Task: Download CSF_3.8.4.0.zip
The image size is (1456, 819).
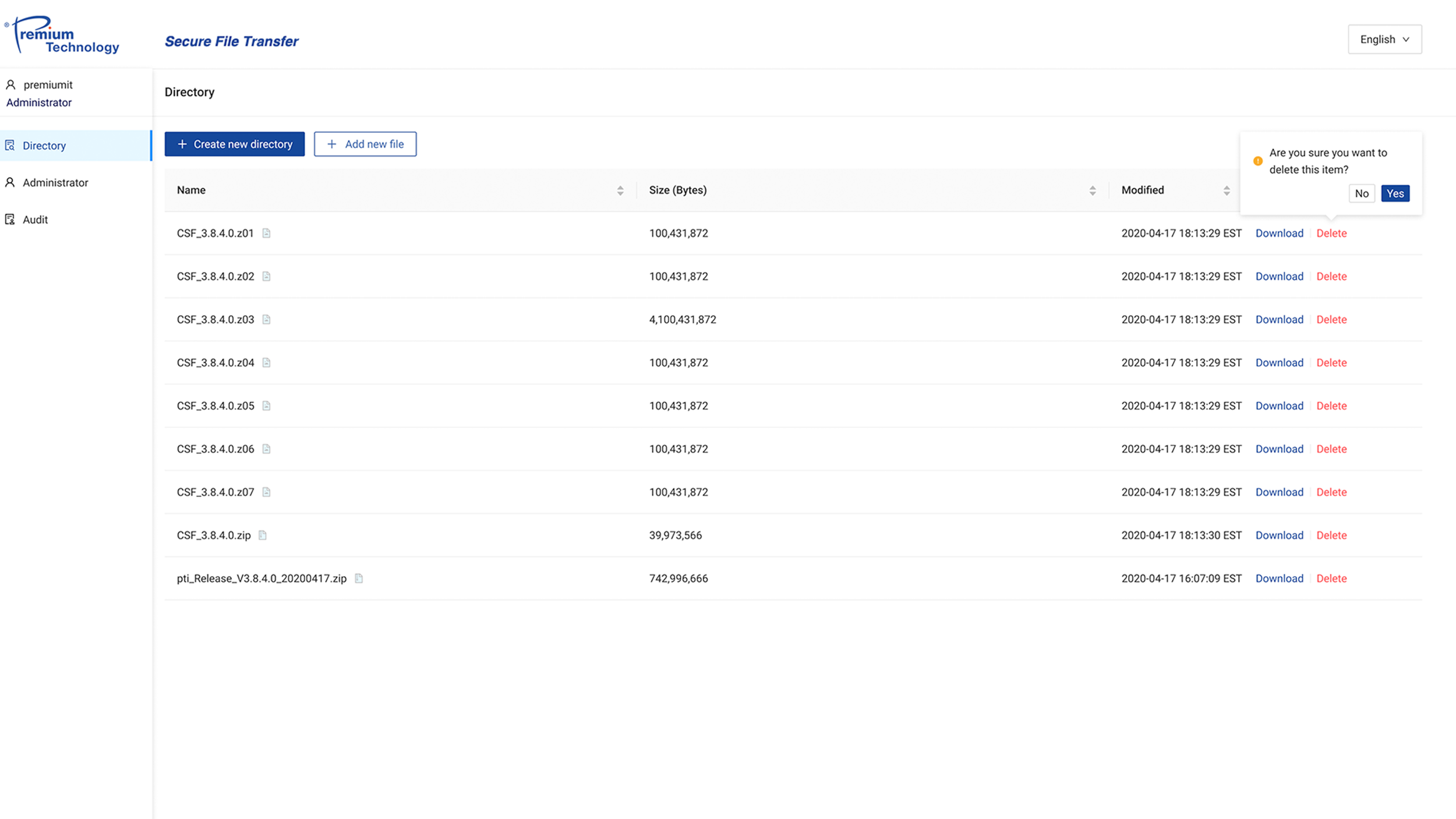Action: point(1279,535)
